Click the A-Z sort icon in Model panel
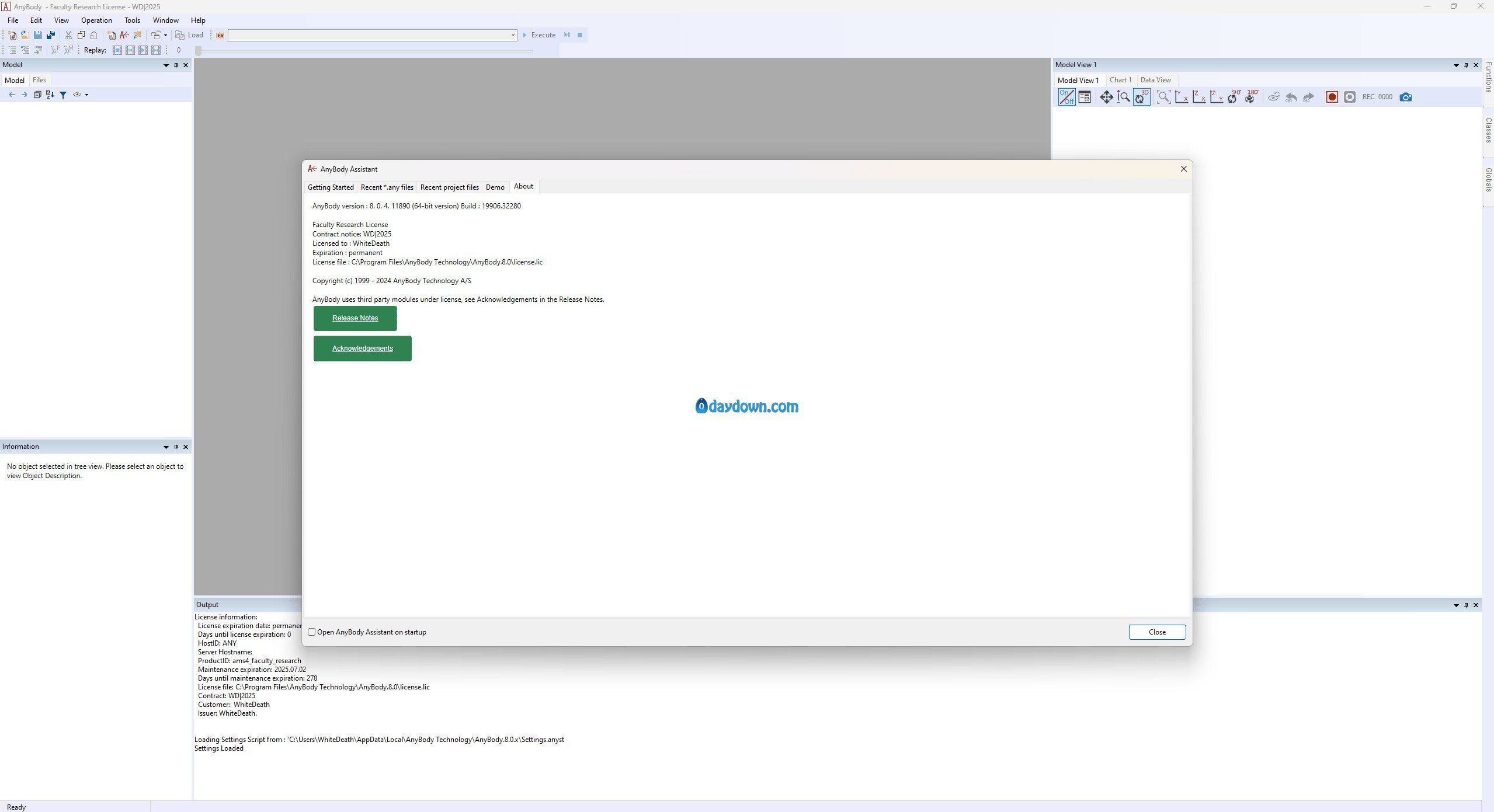The image size is (1494, 812). coord(50,95)
